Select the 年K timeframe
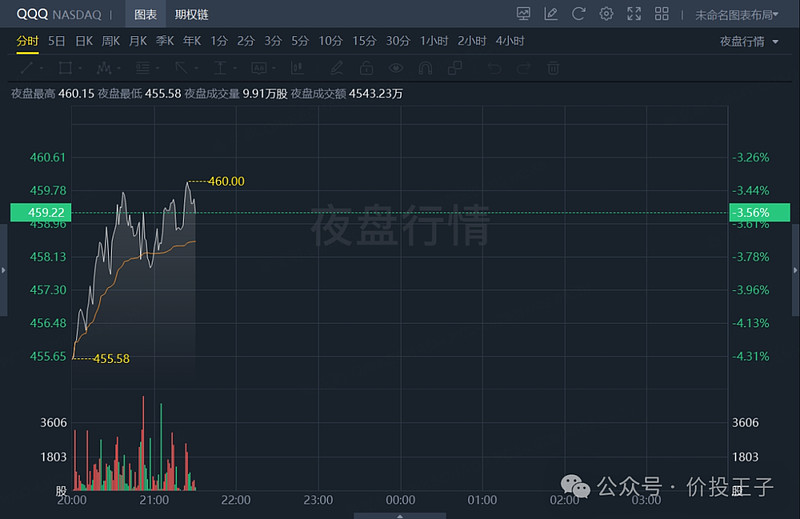Viewport: 800px width, 519px height. pos(192,41)
